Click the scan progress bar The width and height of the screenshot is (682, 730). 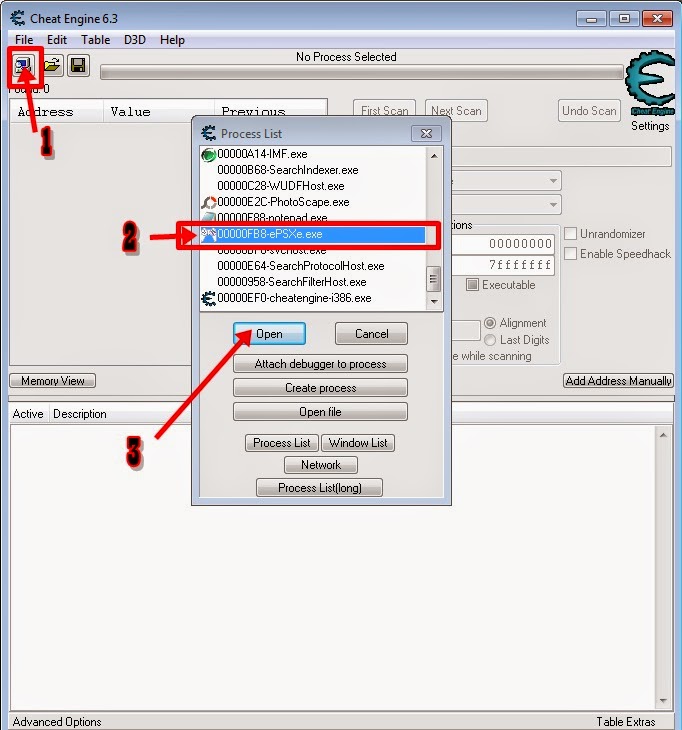[362, 73]
